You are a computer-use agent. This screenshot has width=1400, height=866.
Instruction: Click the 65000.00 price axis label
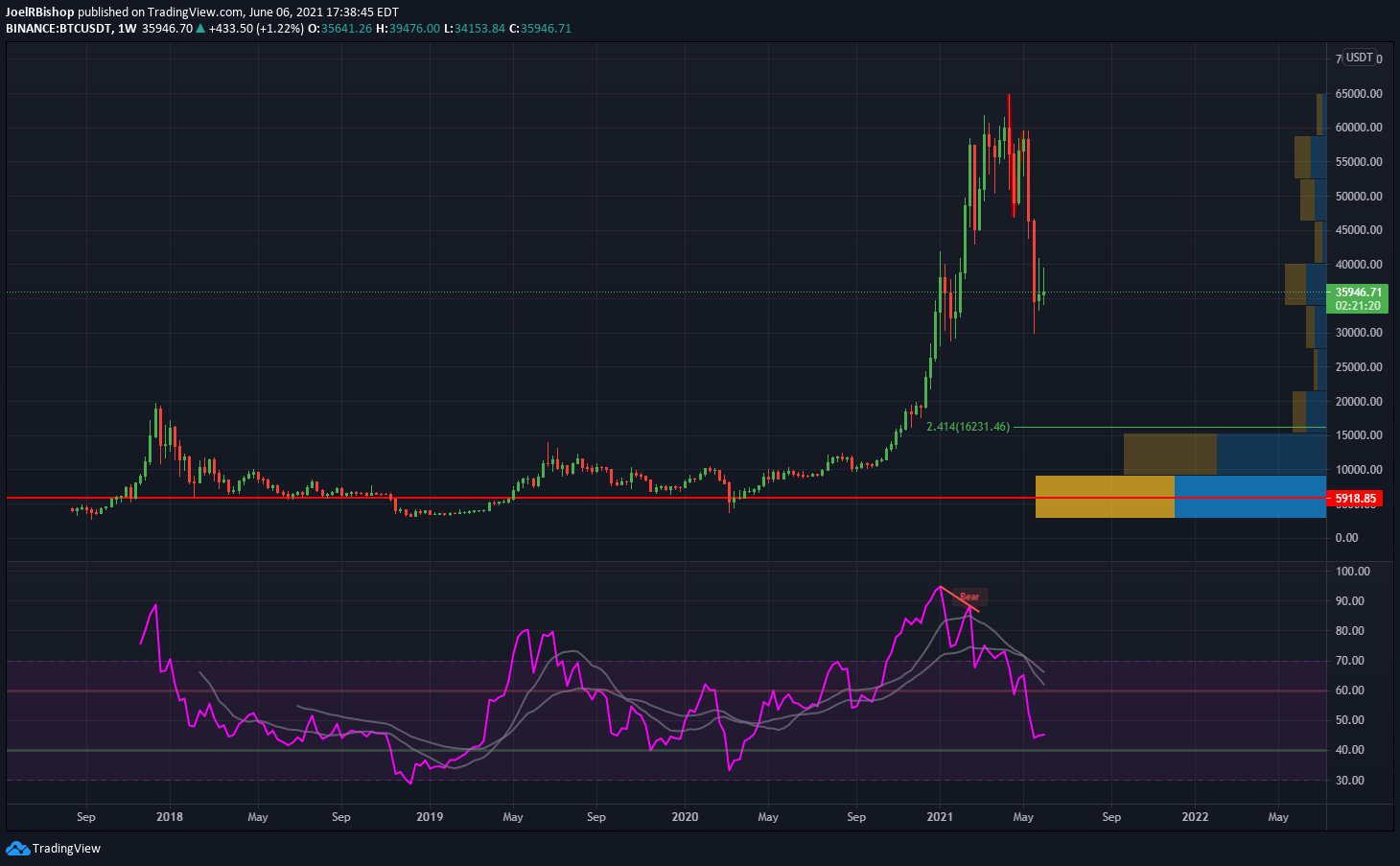(x=1359, y=94)
